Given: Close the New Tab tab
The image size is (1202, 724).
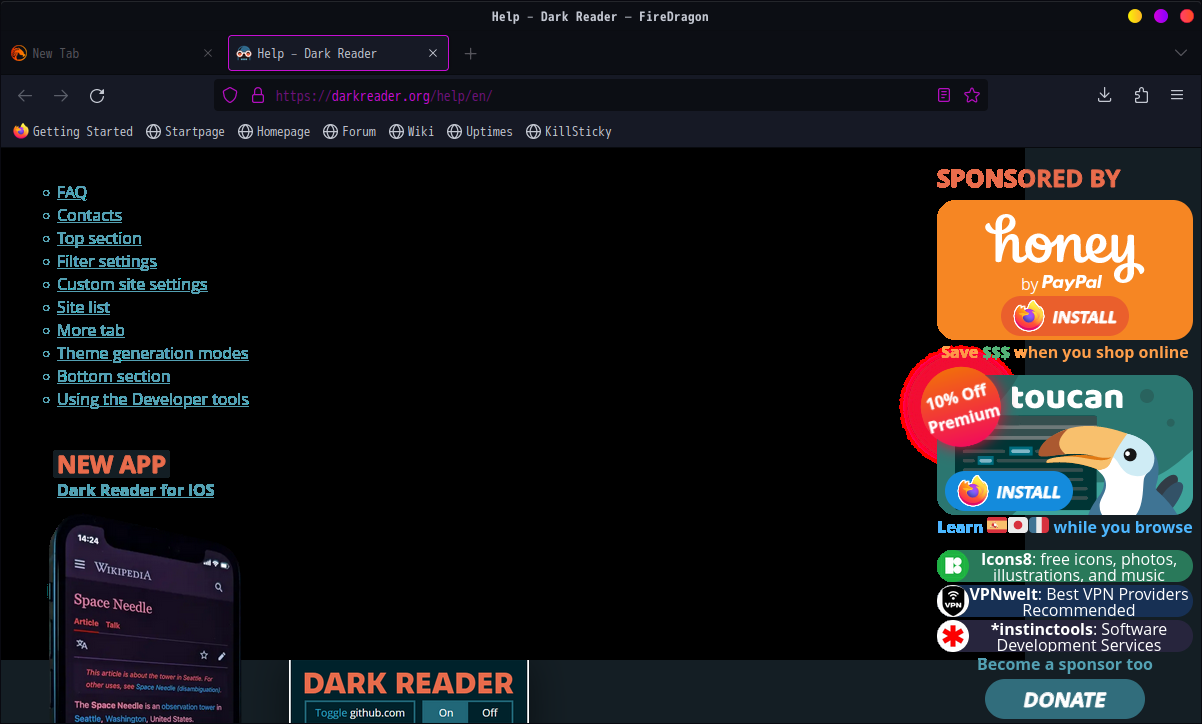Looking at the screenshot, I should point(208,54).
